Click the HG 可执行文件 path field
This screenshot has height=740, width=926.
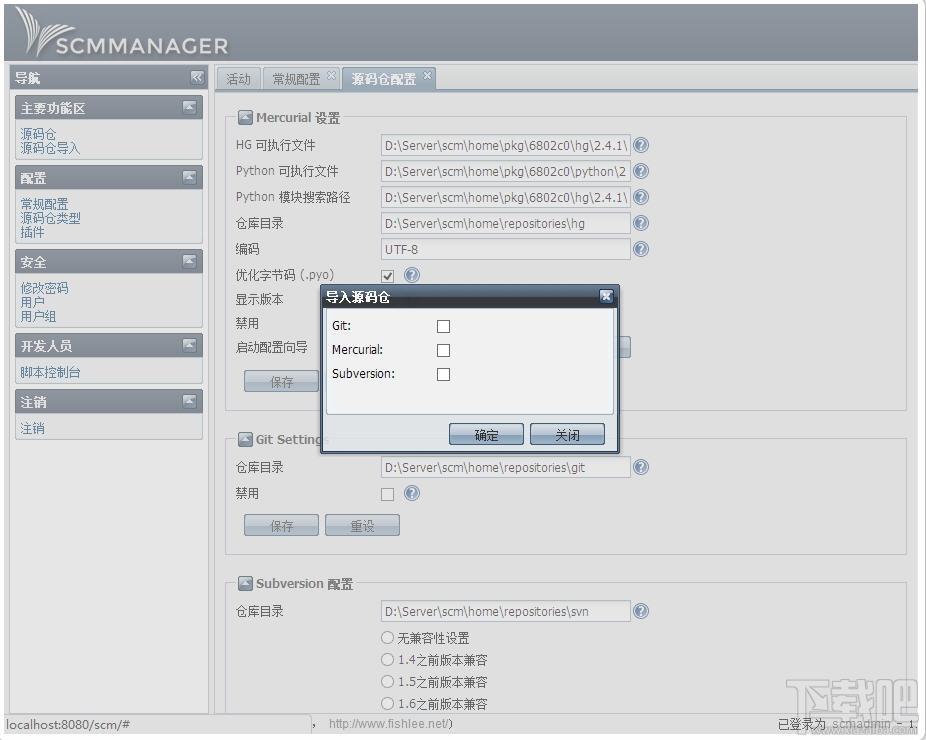[x=506, y=145]
